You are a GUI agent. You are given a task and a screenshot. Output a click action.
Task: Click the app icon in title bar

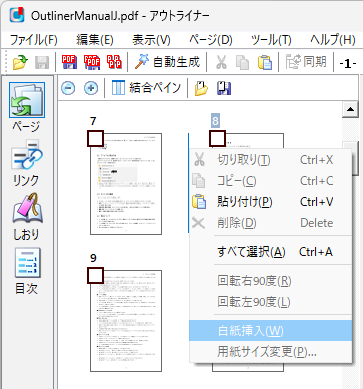point(17,15)
